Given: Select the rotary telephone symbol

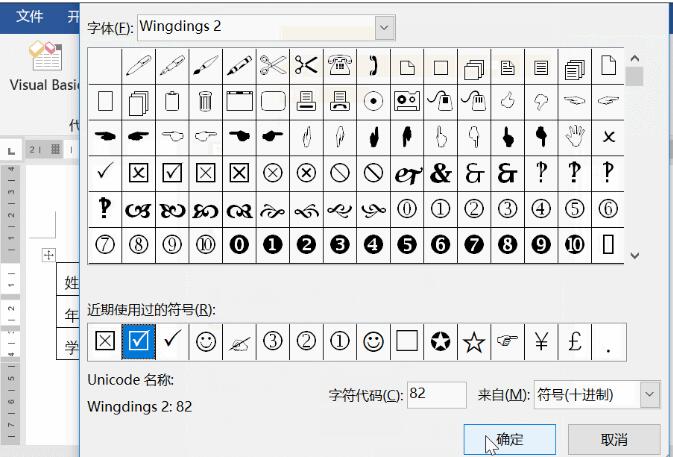Looking at the screenshot, I should click(340, 66).
